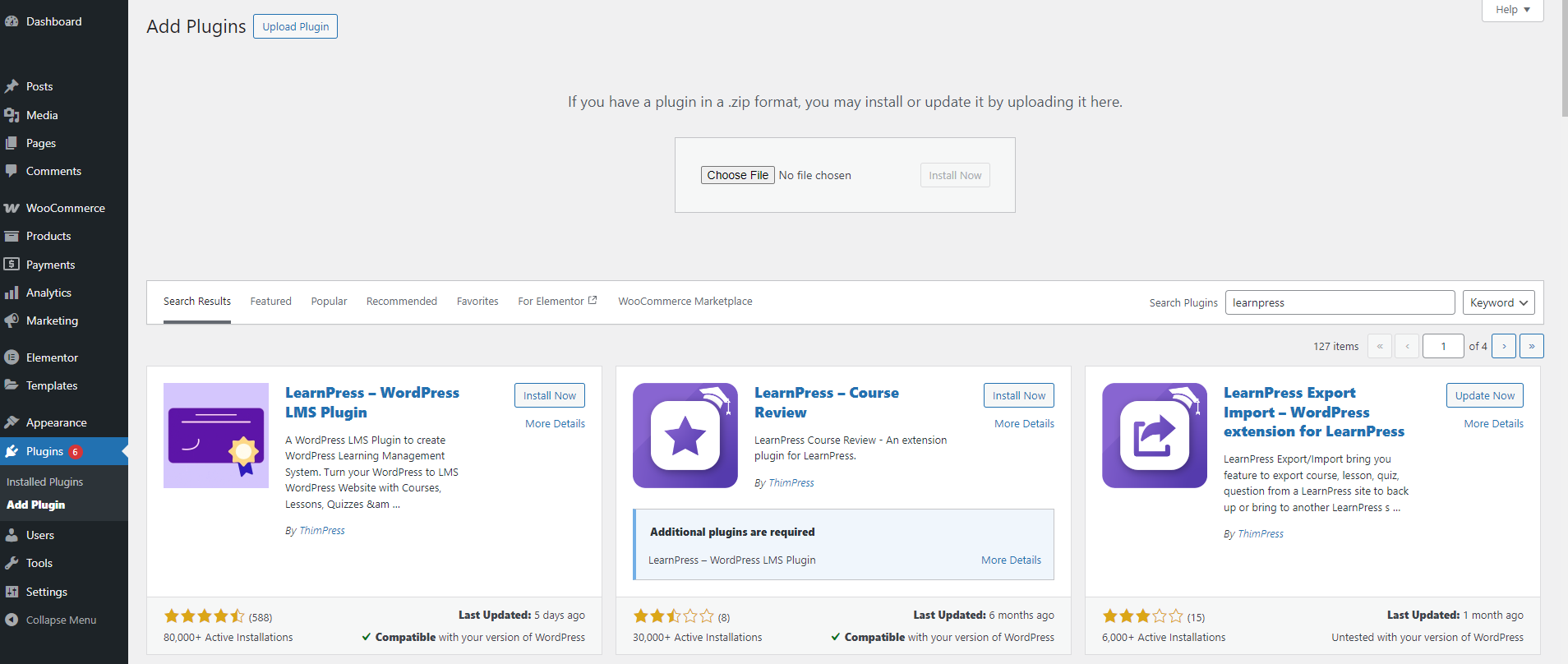Switch to the Featured tab

coord(270,302)
